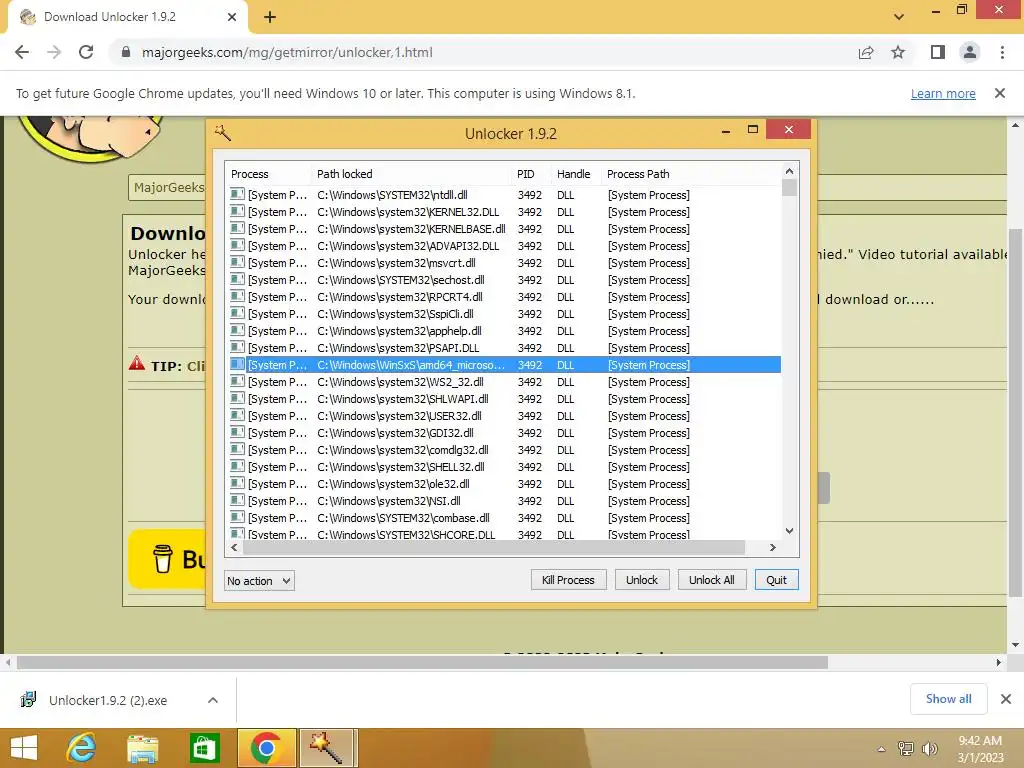1024x768 pixels.
Task: Click the padlock site info icon
Action: pos(126,52)
